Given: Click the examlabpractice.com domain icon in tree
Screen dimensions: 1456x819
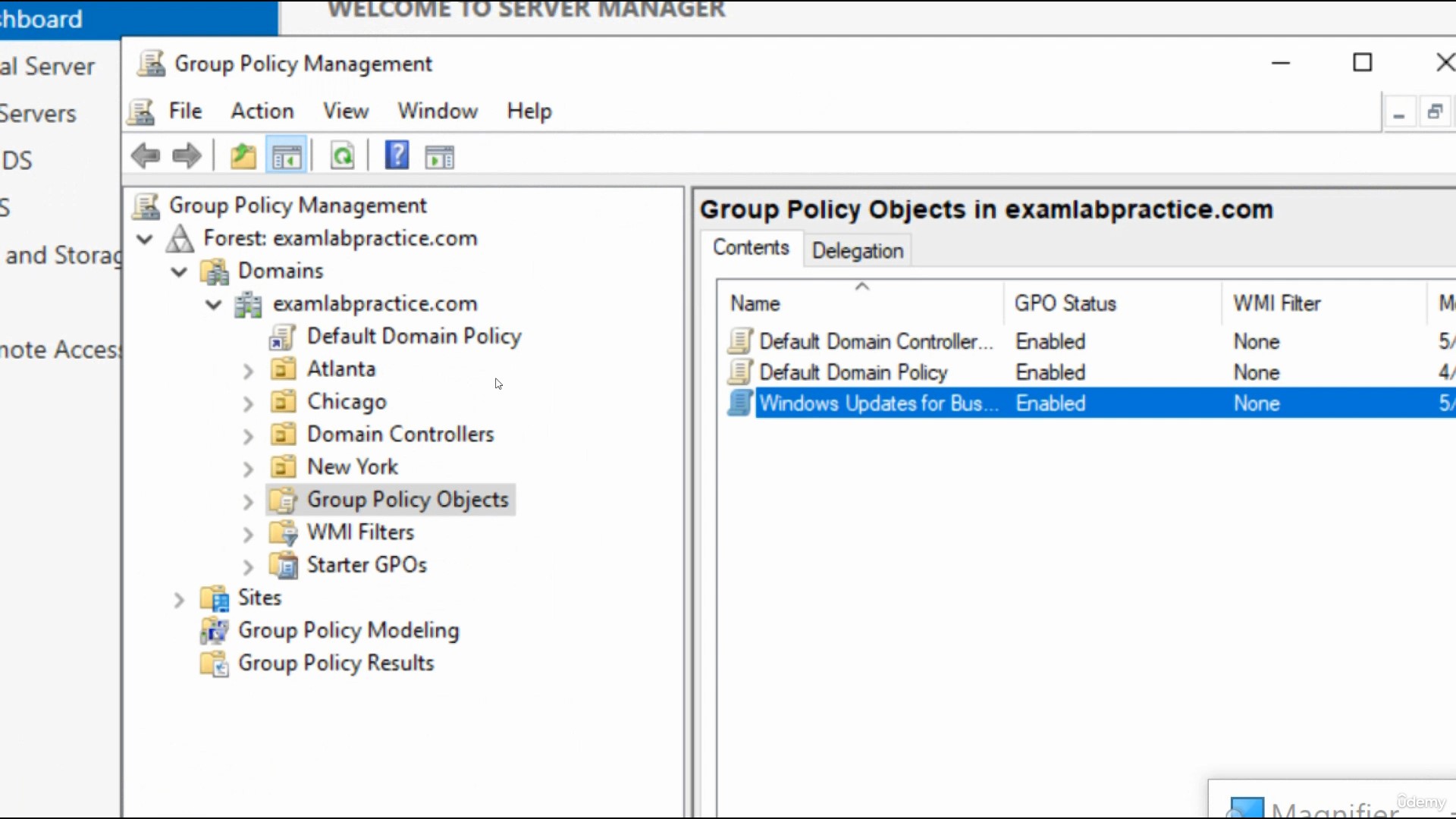Looking at the screenshot, I should point(249,304).
